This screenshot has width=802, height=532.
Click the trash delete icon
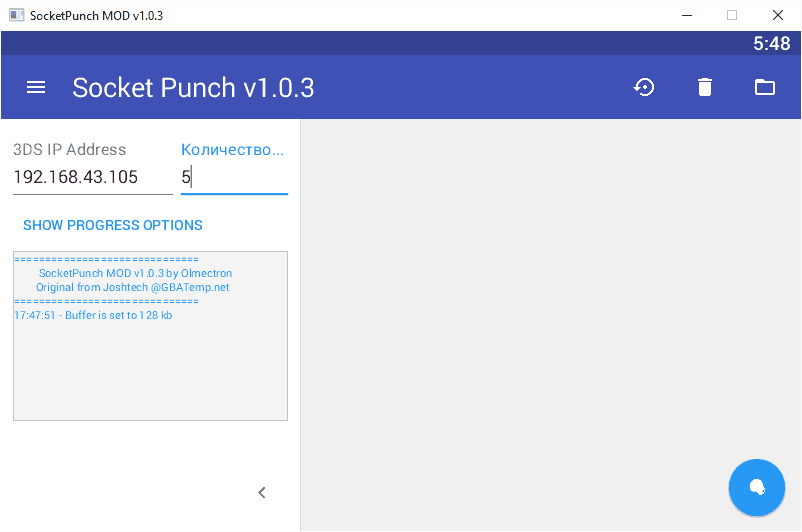pyautogui.click(x=705, y=87)
